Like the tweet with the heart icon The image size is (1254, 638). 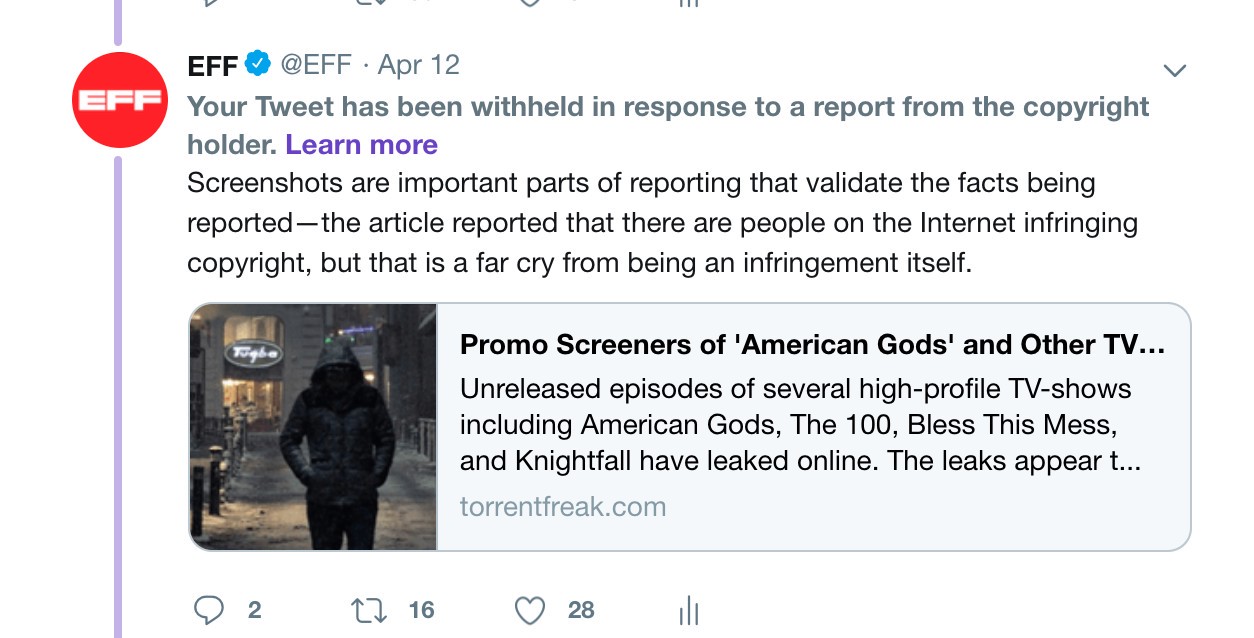(x=530, y=610)
